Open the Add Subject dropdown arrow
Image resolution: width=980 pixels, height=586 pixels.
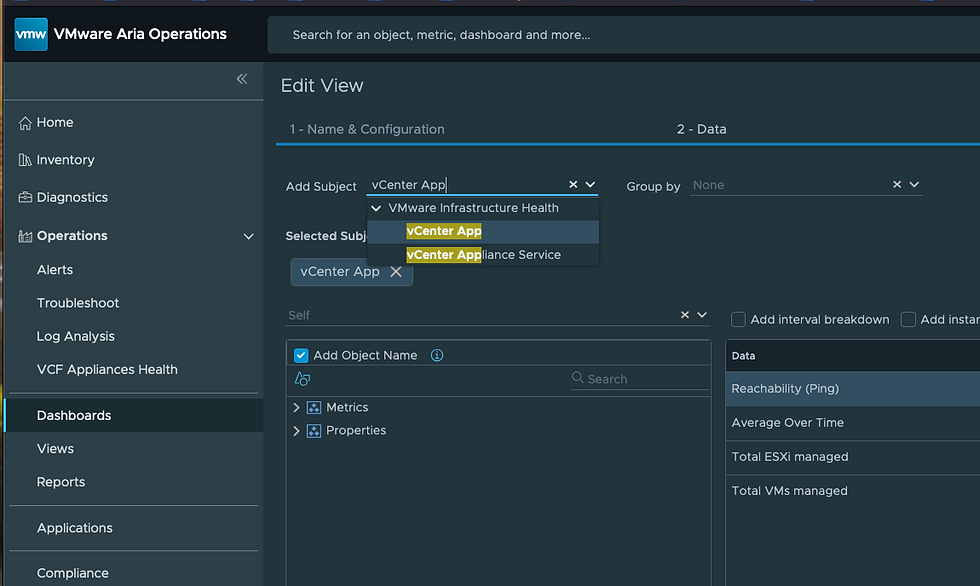point(590,184)
